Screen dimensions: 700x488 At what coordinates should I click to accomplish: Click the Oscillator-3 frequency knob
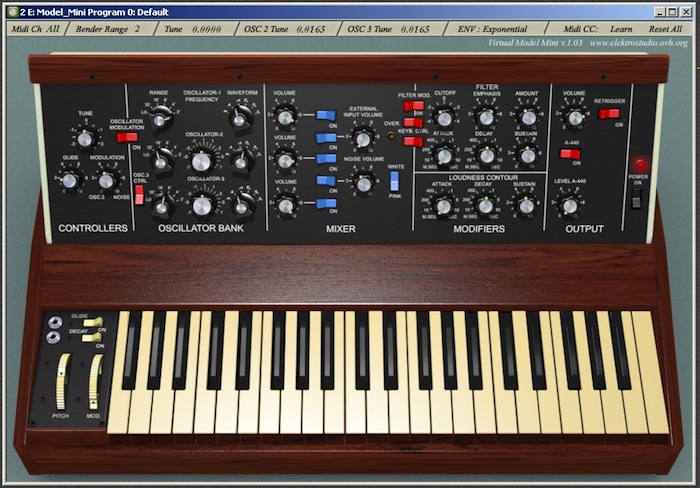click(x=202, y=206)
